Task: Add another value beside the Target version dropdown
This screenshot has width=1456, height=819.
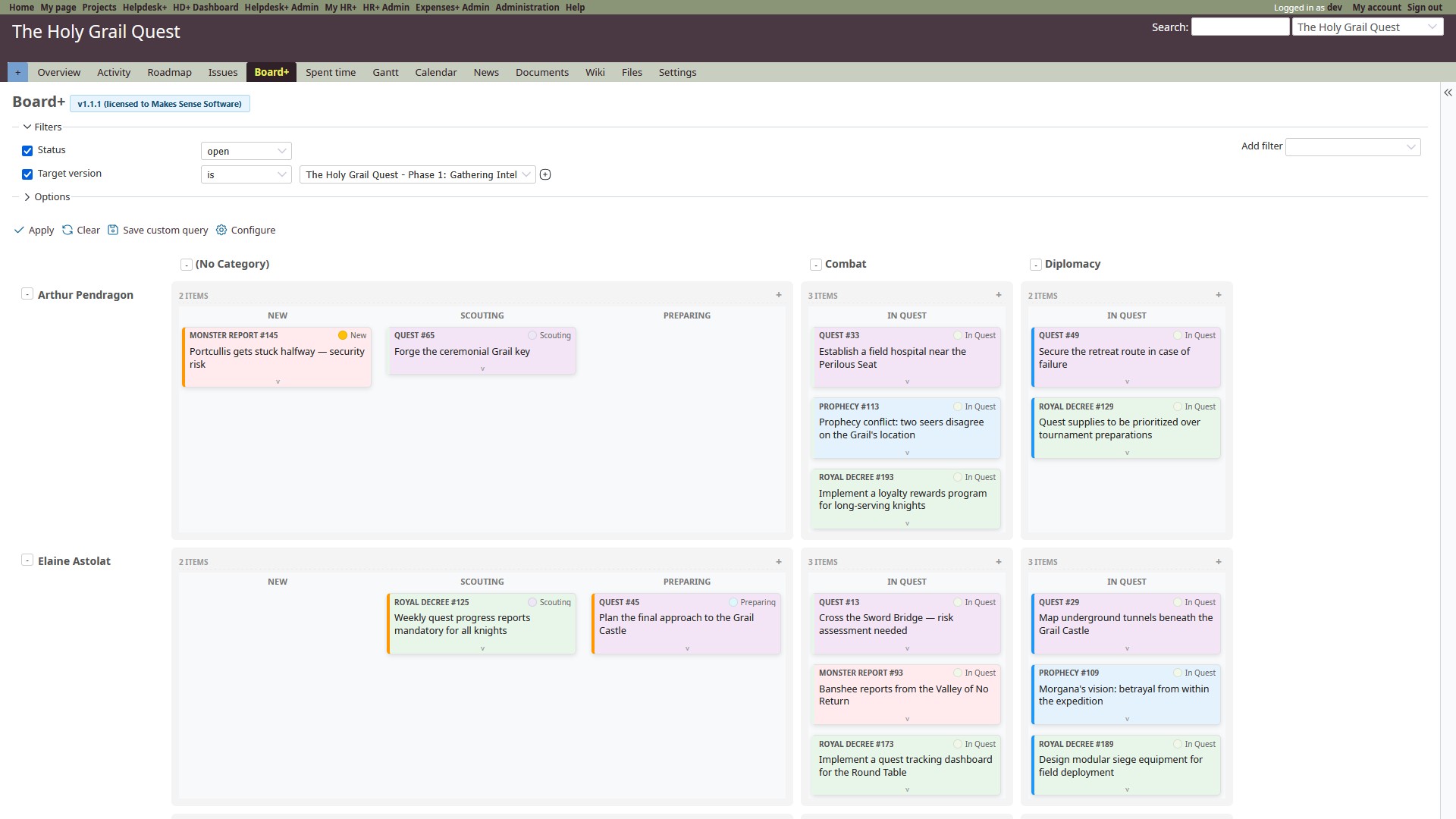Action: (545, 174)
